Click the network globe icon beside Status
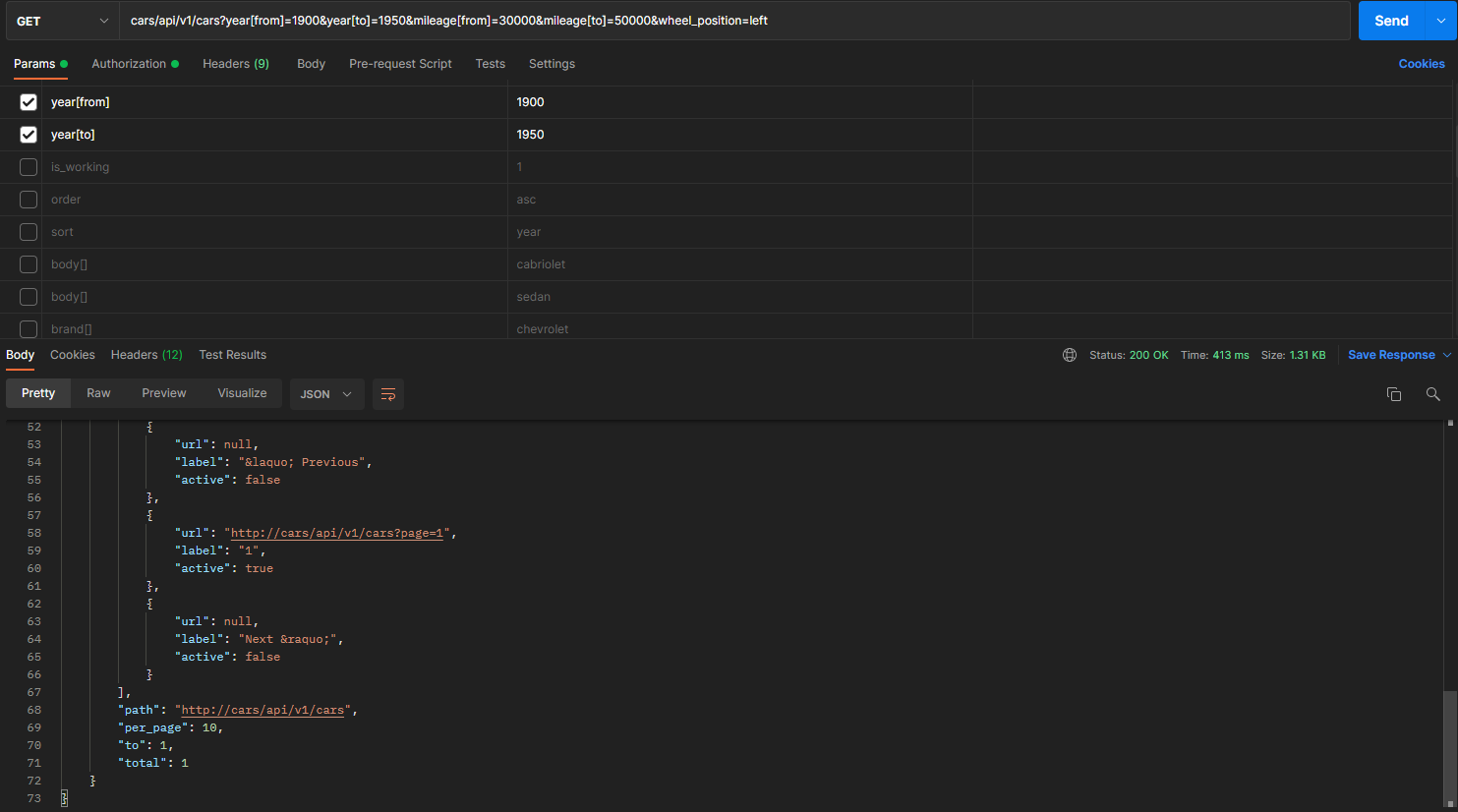This screenshot has width=1458, height=812. (x=1070, y=355)
